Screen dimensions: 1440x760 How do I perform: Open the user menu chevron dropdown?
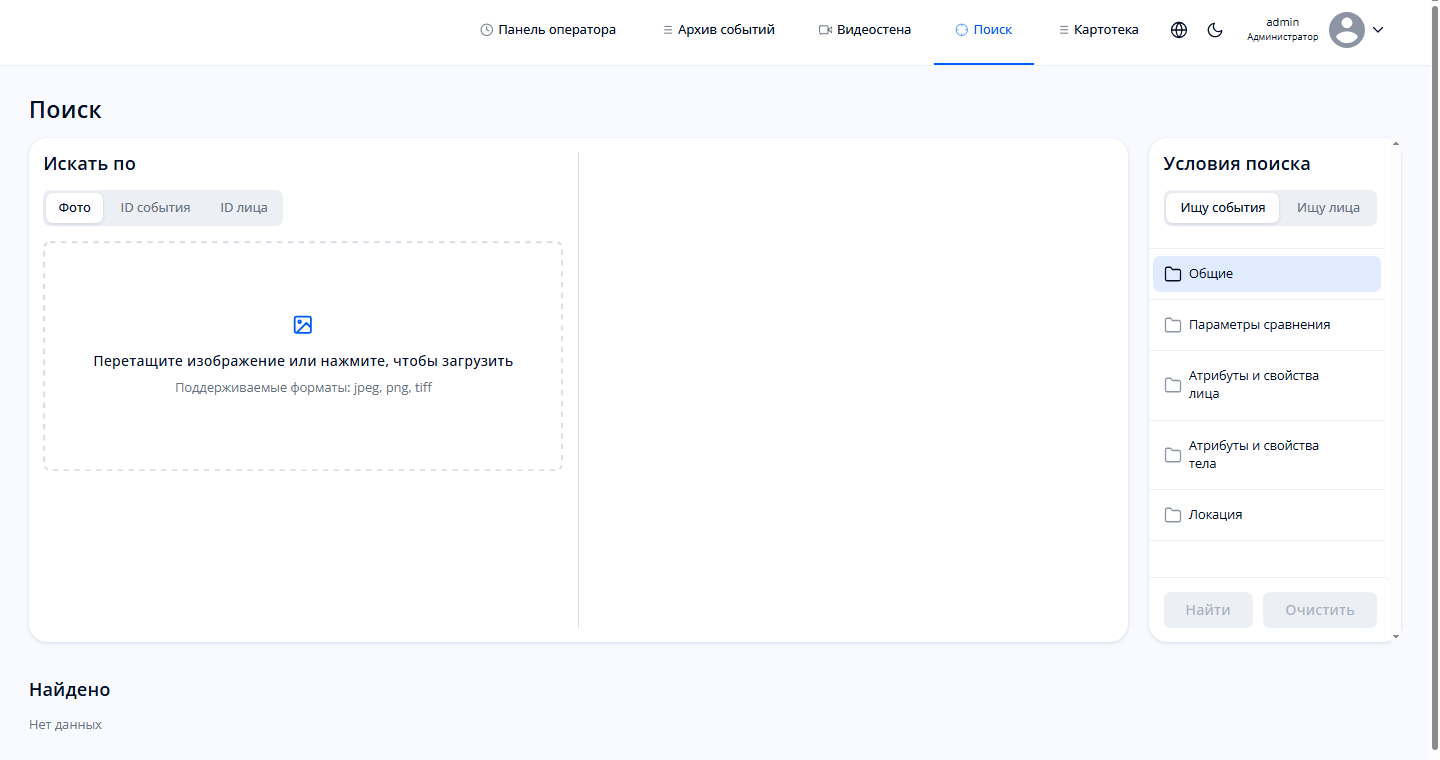point(1378,30)
